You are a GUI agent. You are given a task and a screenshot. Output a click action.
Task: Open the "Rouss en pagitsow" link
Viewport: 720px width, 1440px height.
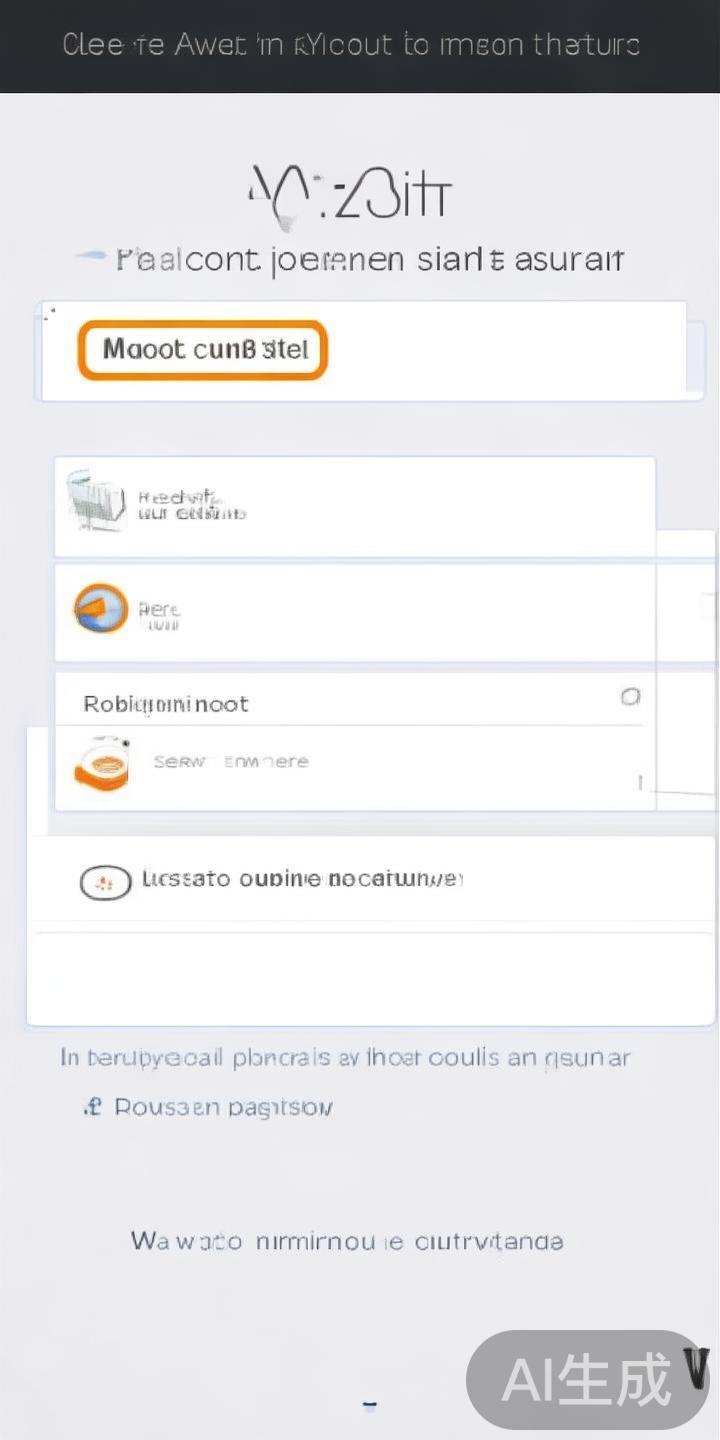pyautogui.click(x=223, y=1107)
